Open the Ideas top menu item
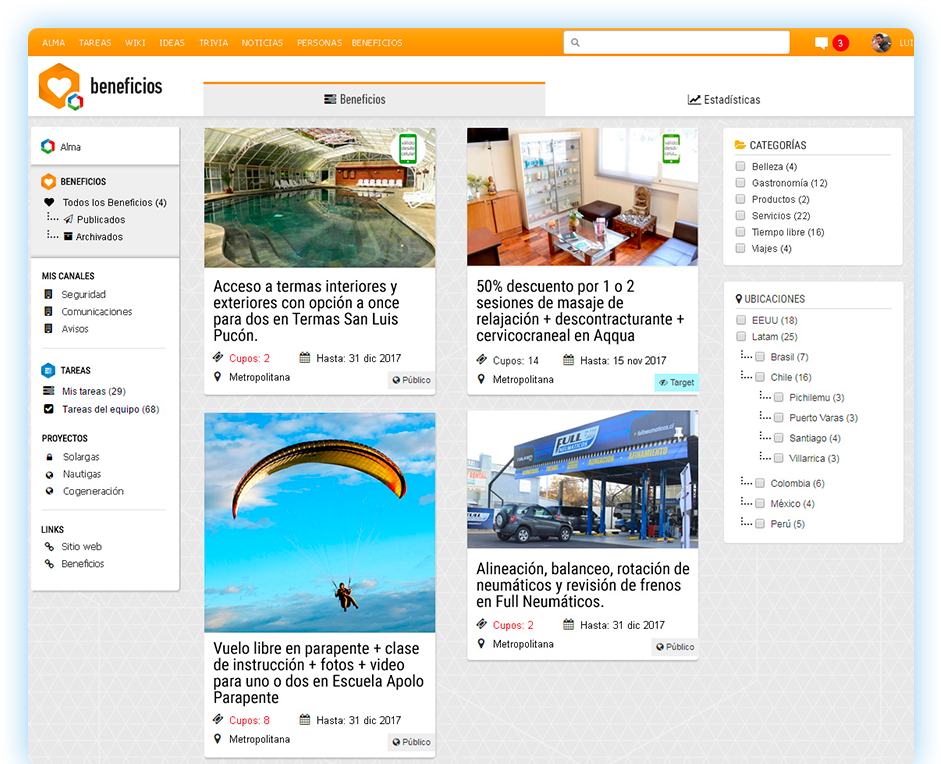Viewport: 941px width, 764px height. point(172,43)
